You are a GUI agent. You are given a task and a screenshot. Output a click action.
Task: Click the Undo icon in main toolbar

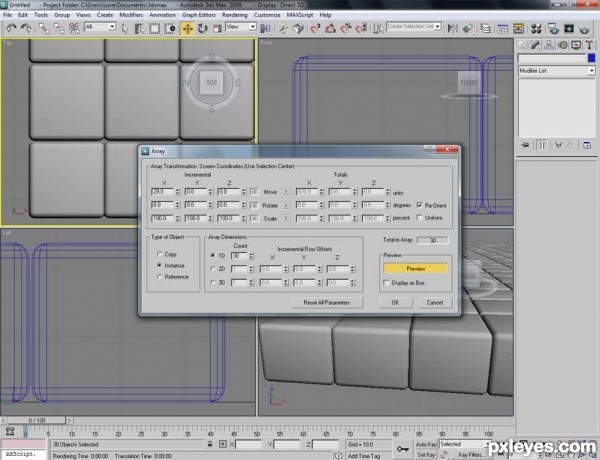click(11, 28)
